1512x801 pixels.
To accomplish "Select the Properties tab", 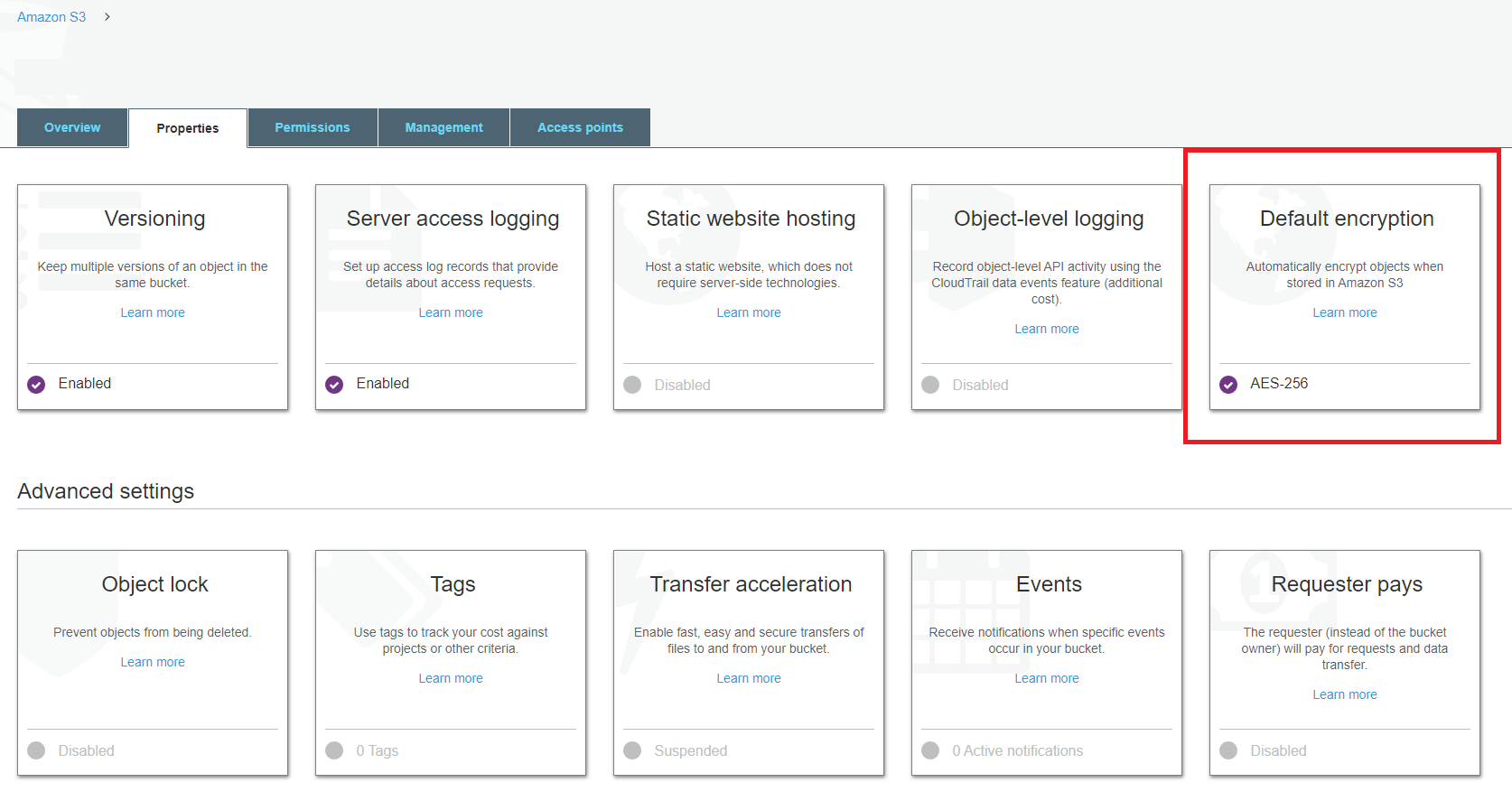I will 188,128.
